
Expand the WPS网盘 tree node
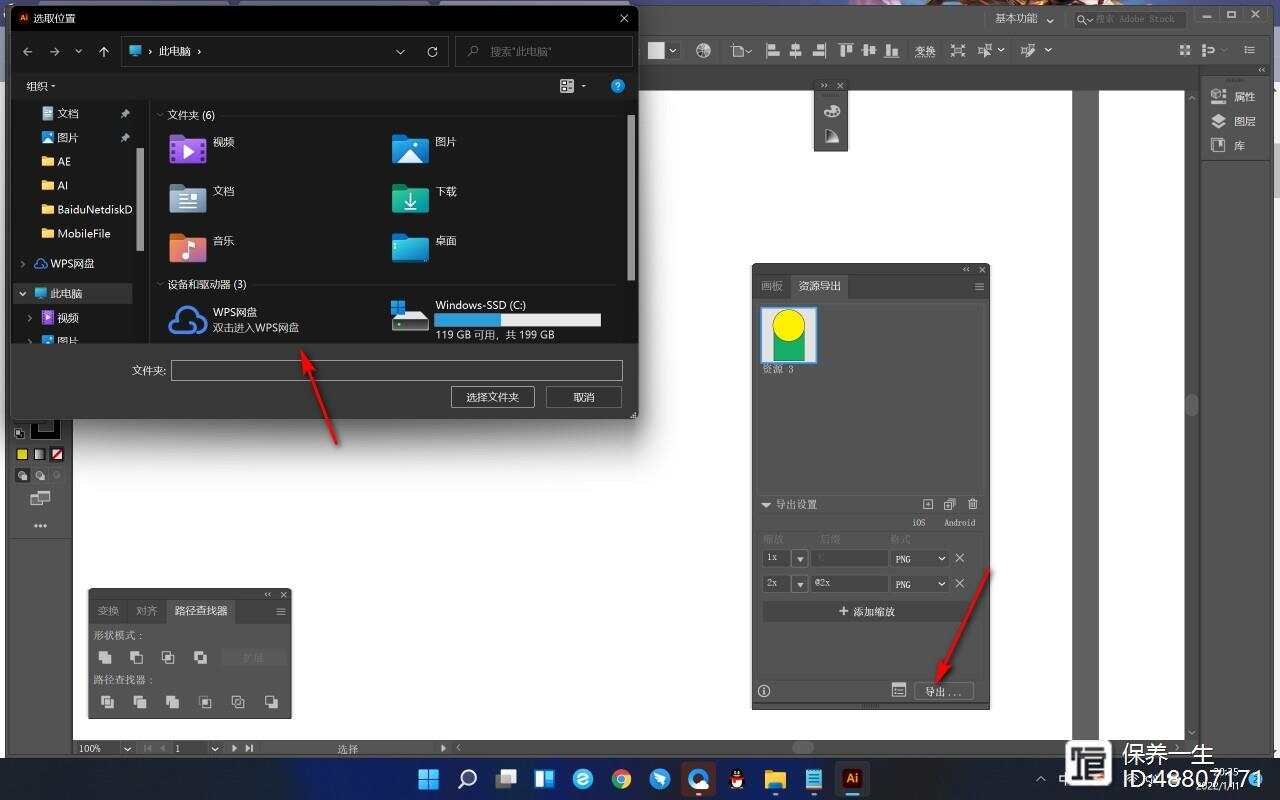(23, 264)
